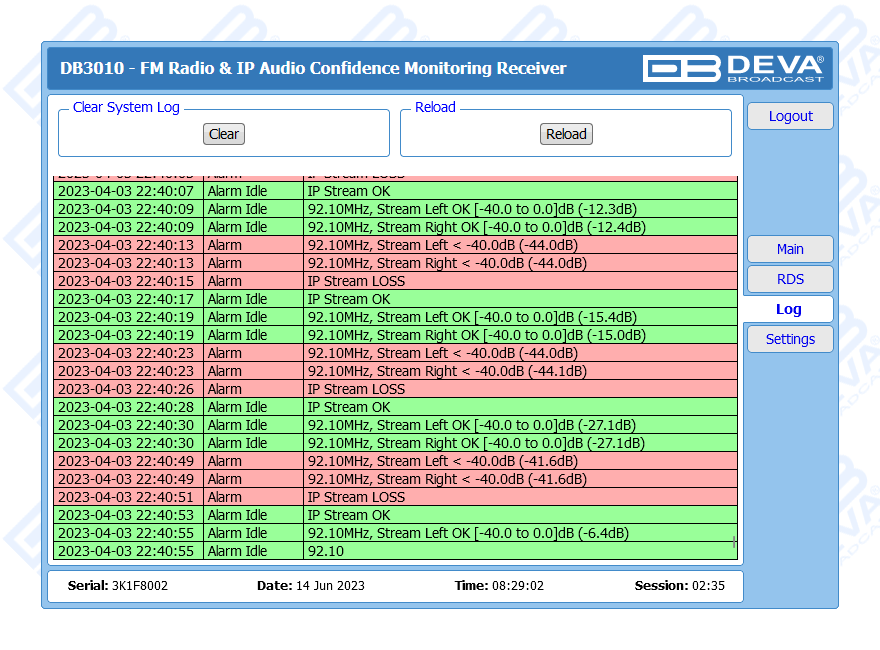Click the Date 14 Jun 2023 field
Screen dimensions: 880x650
point(310,586)
